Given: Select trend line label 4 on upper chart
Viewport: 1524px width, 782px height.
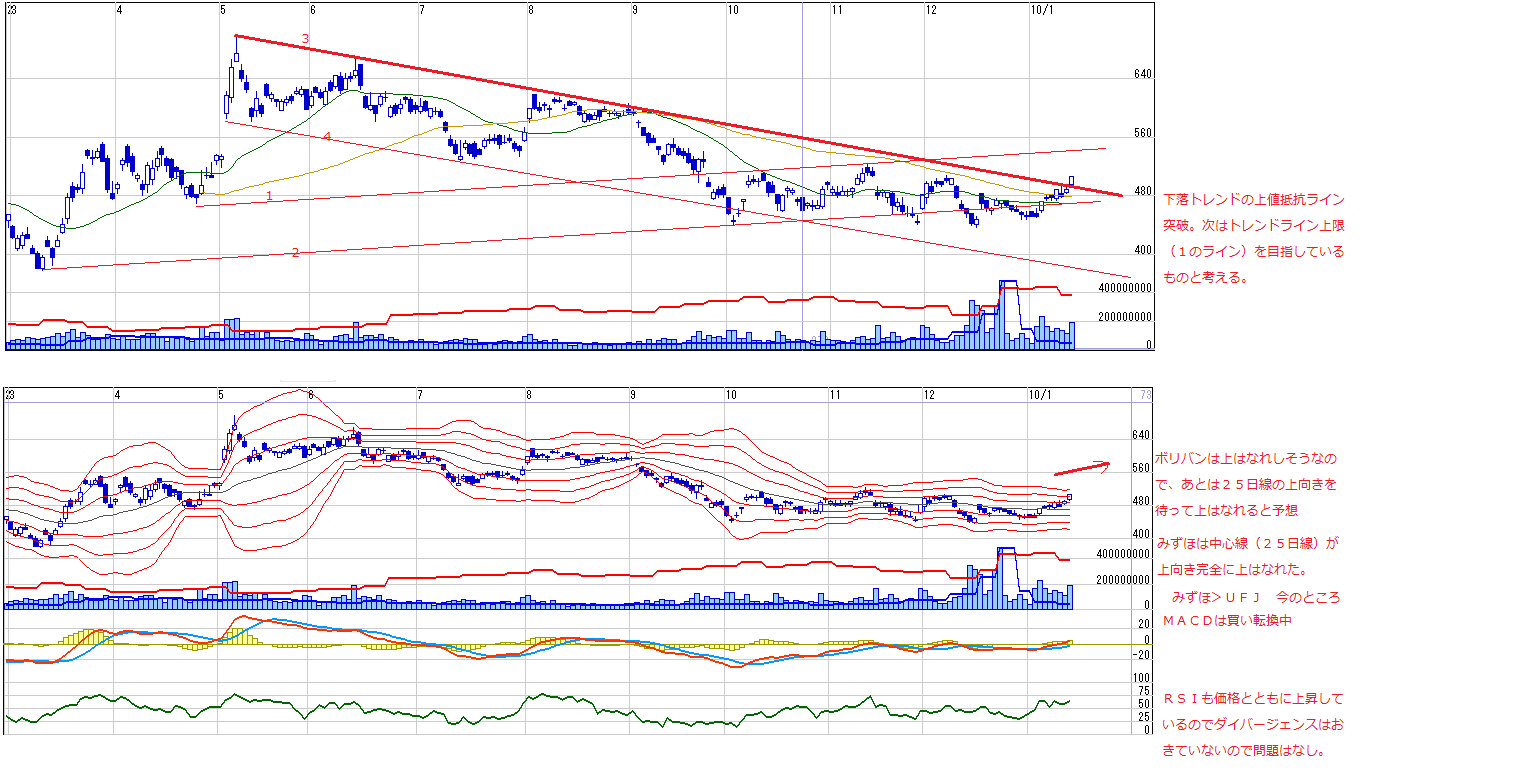Looking at the screenshot, I should coord(326,136).
